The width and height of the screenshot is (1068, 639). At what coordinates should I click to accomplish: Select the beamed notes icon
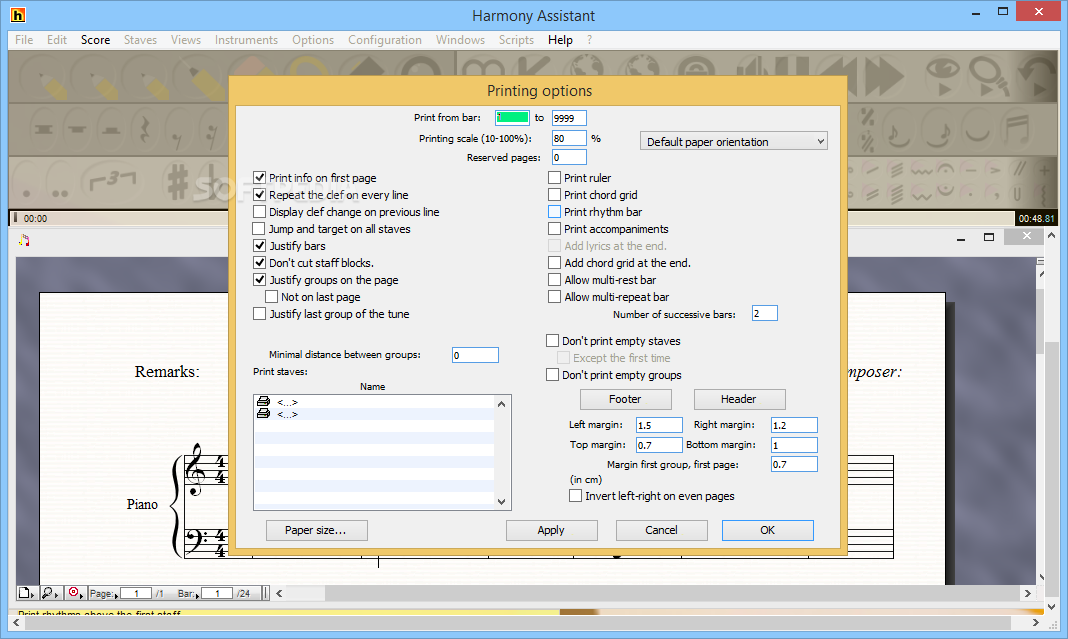[1016, 130]
